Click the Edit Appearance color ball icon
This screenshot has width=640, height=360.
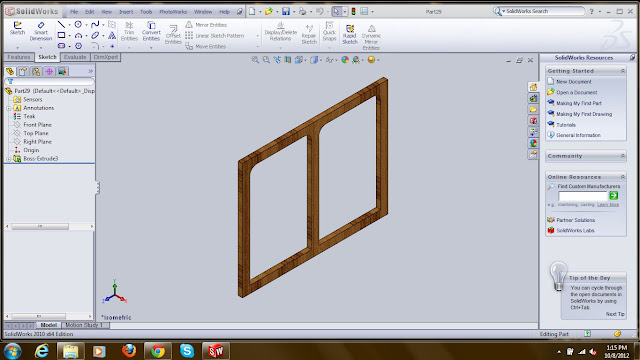(x=345, y=60)
